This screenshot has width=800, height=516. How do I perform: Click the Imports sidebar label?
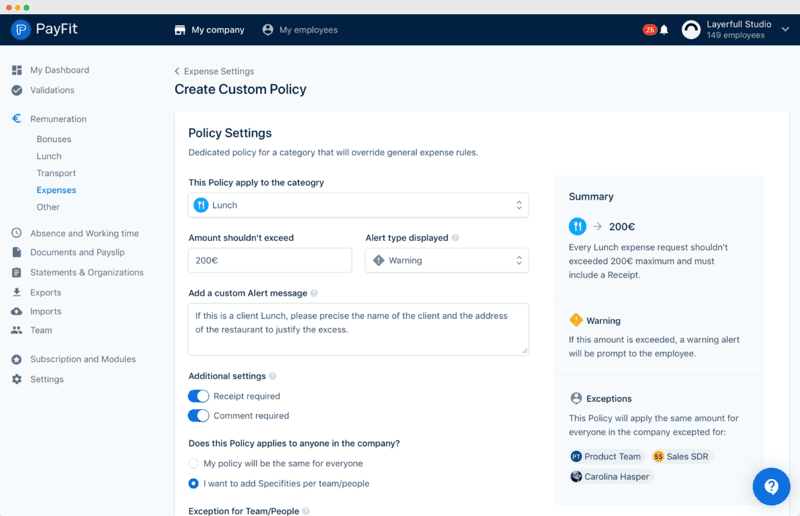point(45,311)
